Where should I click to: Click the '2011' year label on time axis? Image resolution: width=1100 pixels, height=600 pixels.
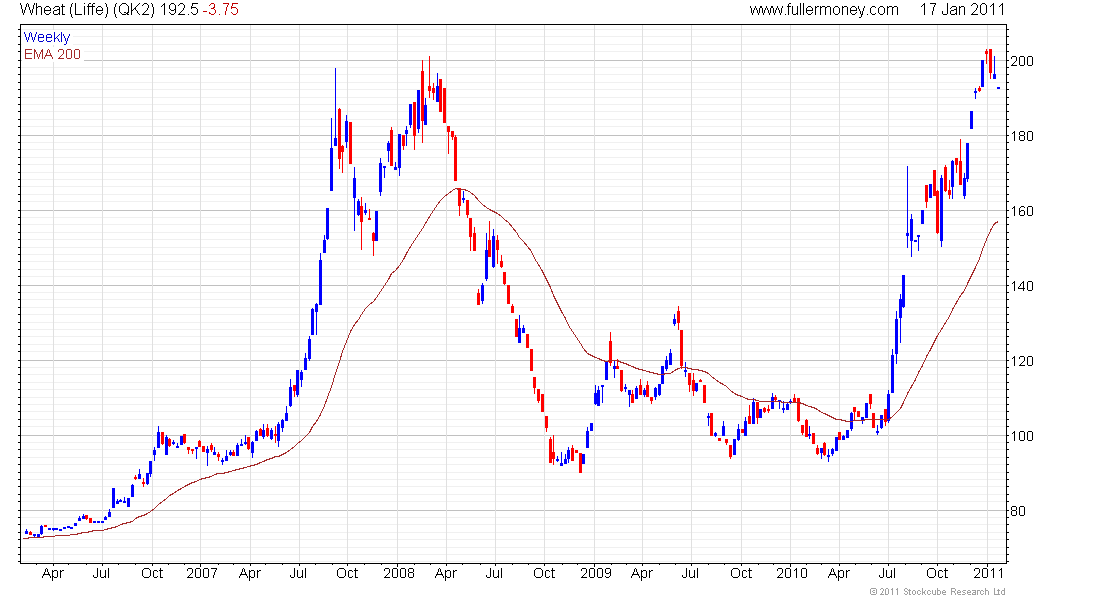pyautogui.click(x=989, y=573)
